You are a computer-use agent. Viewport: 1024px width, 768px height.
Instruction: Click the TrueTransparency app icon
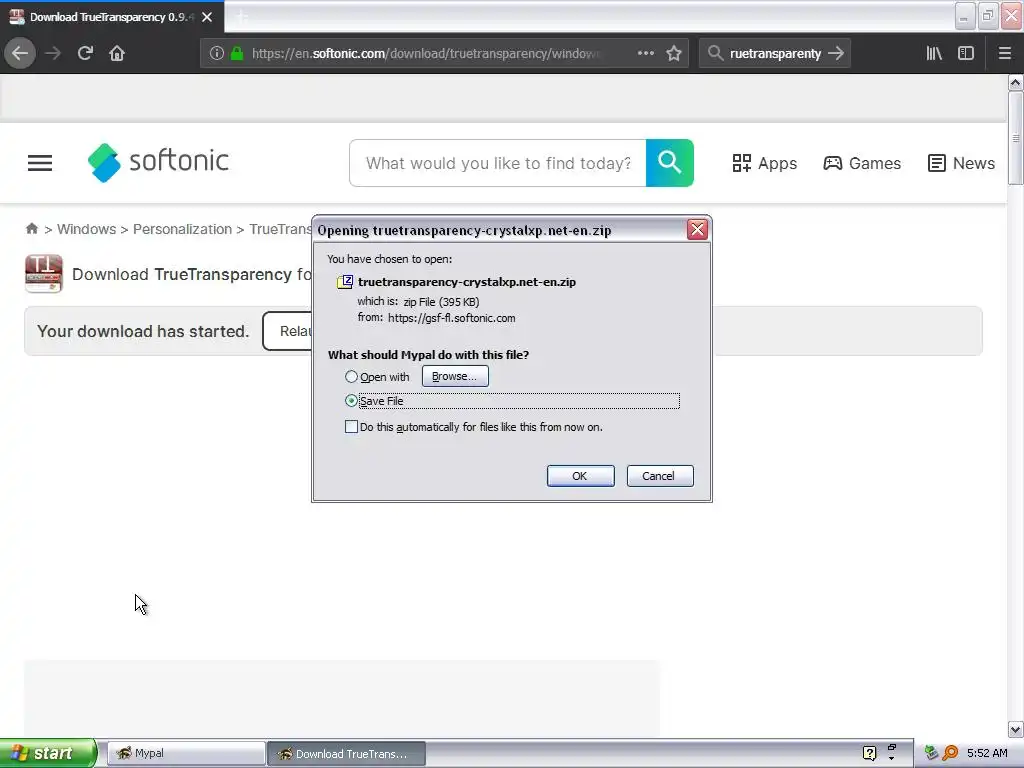[x=44, y=273]
